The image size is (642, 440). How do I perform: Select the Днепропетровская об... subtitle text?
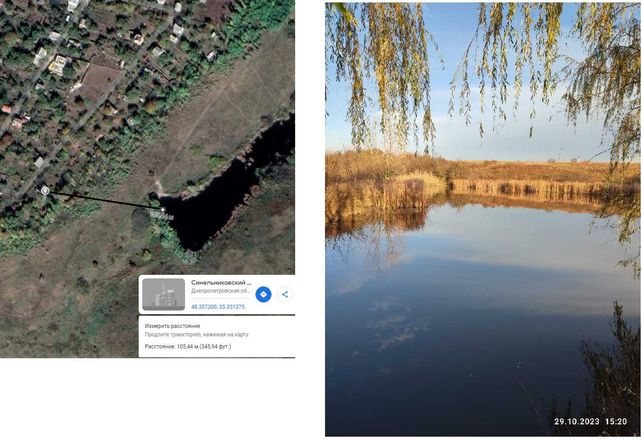tap(220, 291)
